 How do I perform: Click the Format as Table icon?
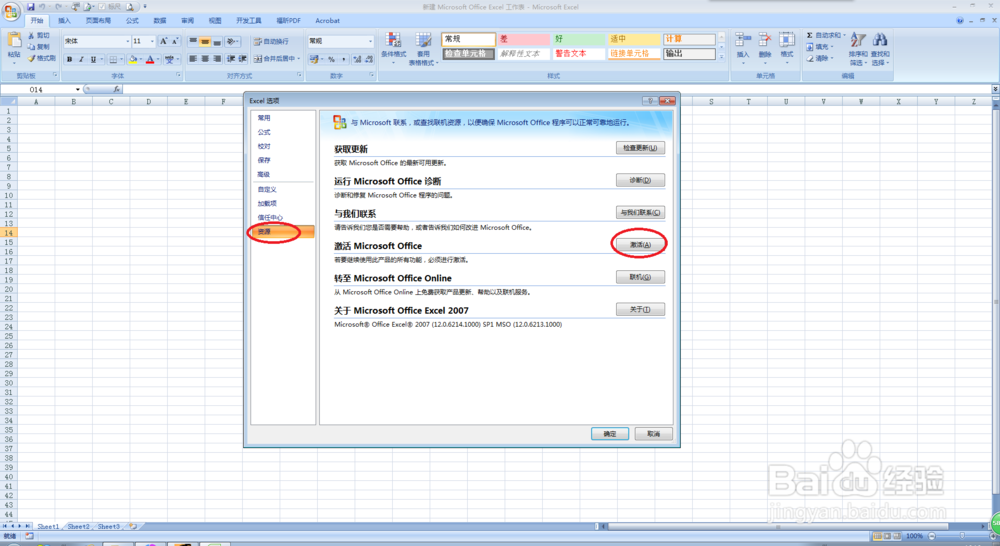click(423, 40)
